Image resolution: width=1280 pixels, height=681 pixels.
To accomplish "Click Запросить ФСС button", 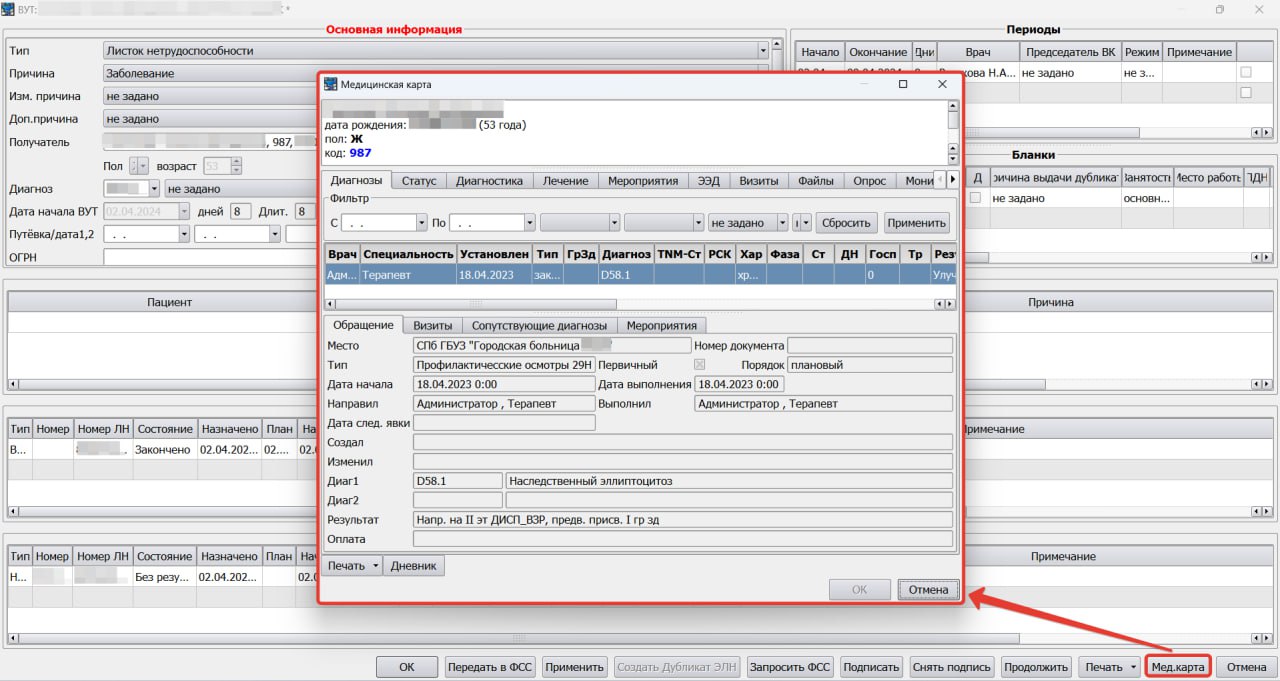I will pyautogui.click(x=790, y=667).
